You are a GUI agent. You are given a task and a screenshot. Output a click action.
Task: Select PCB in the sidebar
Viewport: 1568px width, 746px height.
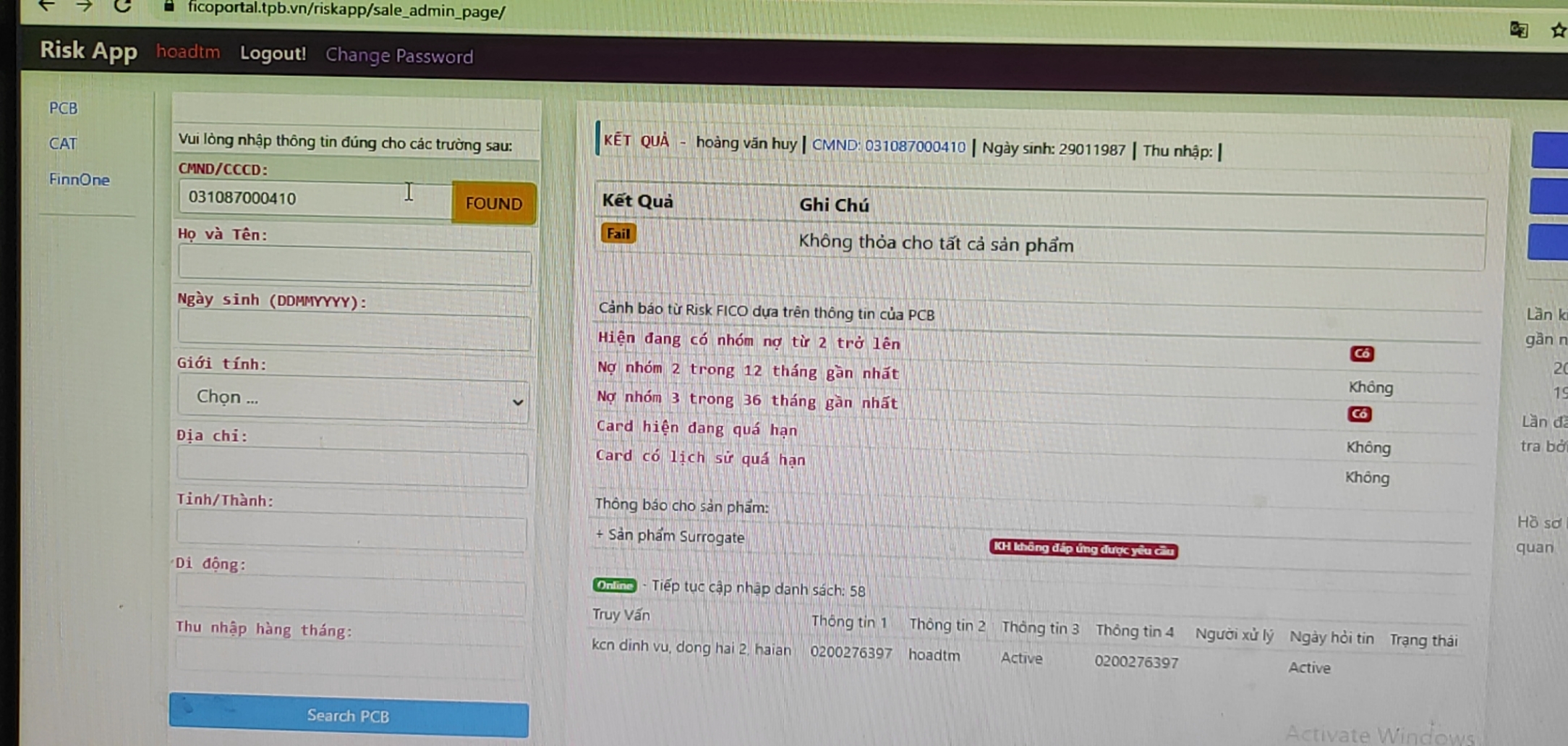click(63, 108)
